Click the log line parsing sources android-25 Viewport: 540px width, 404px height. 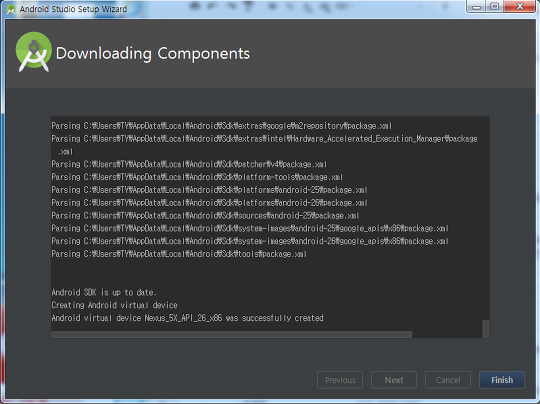pos(205,216)
